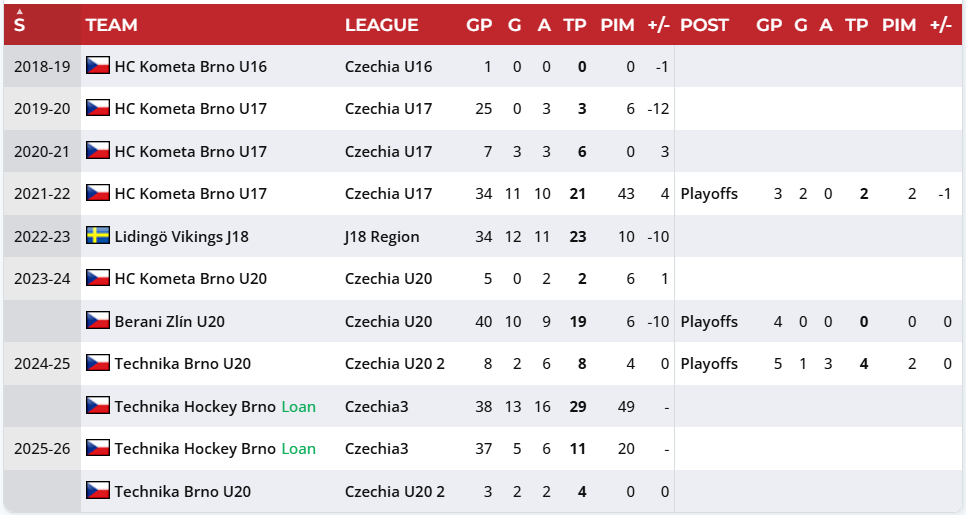Image resolution: width=966 pixels, height=515 pixels.
Task: Click flag next to 2024-25 Technika Brno U20
Action: [x=98, y=363]
